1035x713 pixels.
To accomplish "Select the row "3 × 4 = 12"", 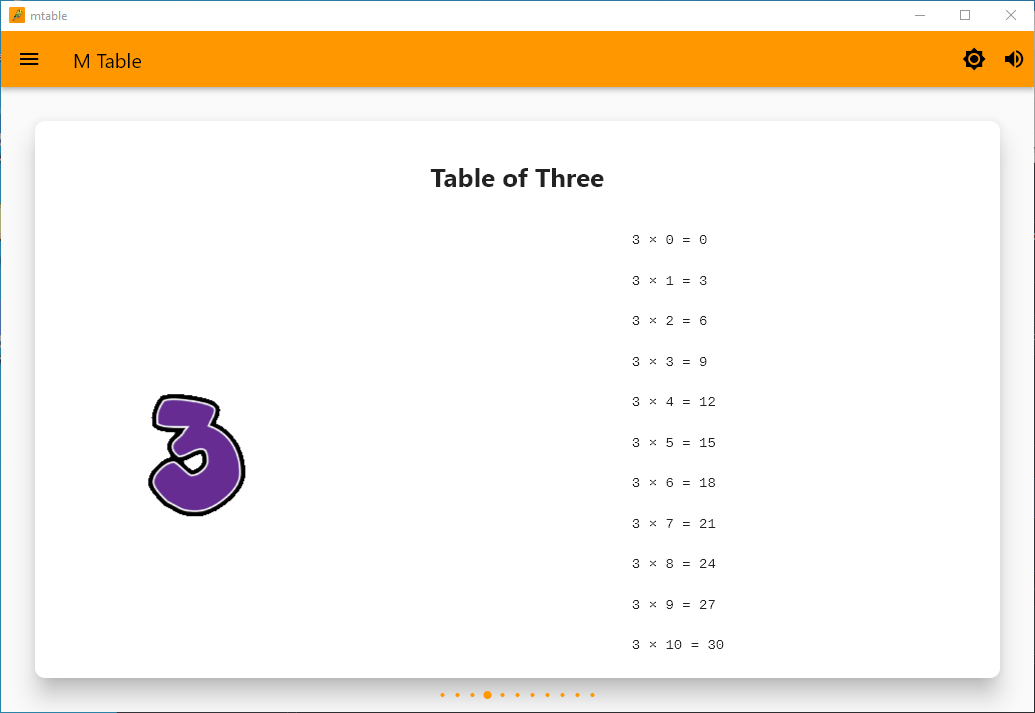I will [x=673, y=402].
